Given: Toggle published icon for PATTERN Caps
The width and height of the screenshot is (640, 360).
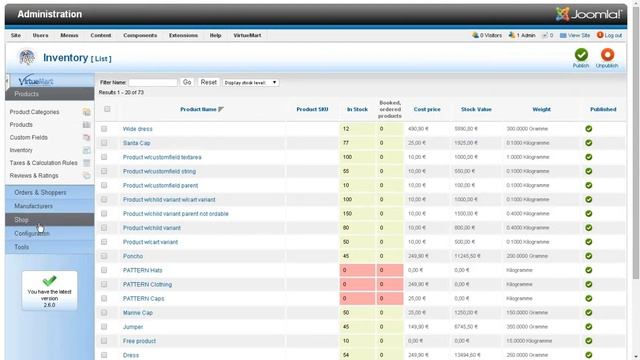Looking at the screenshot, I should pos(589,298).
